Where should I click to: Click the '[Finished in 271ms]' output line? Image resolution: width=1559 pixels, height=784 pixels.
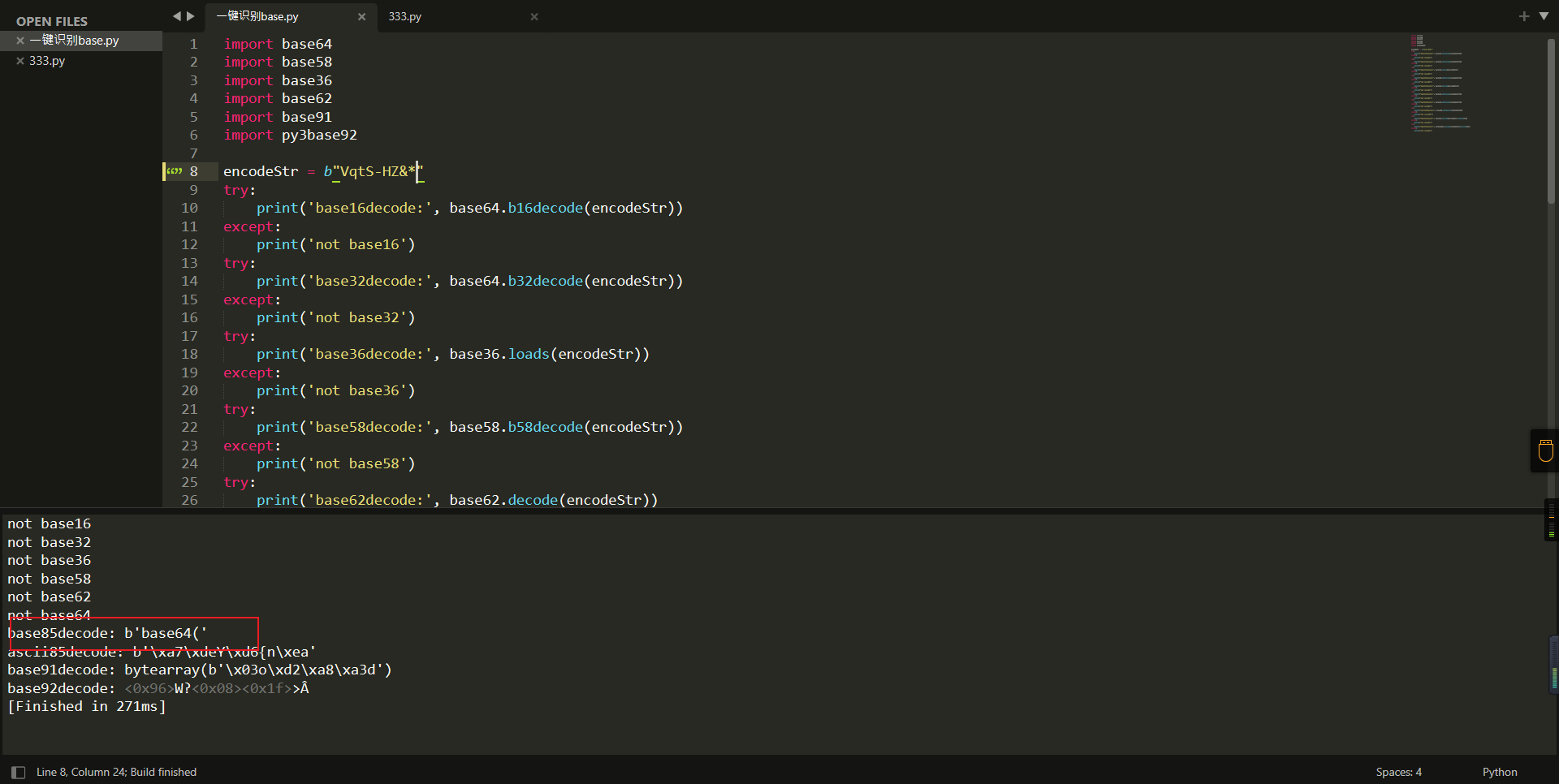87,706
